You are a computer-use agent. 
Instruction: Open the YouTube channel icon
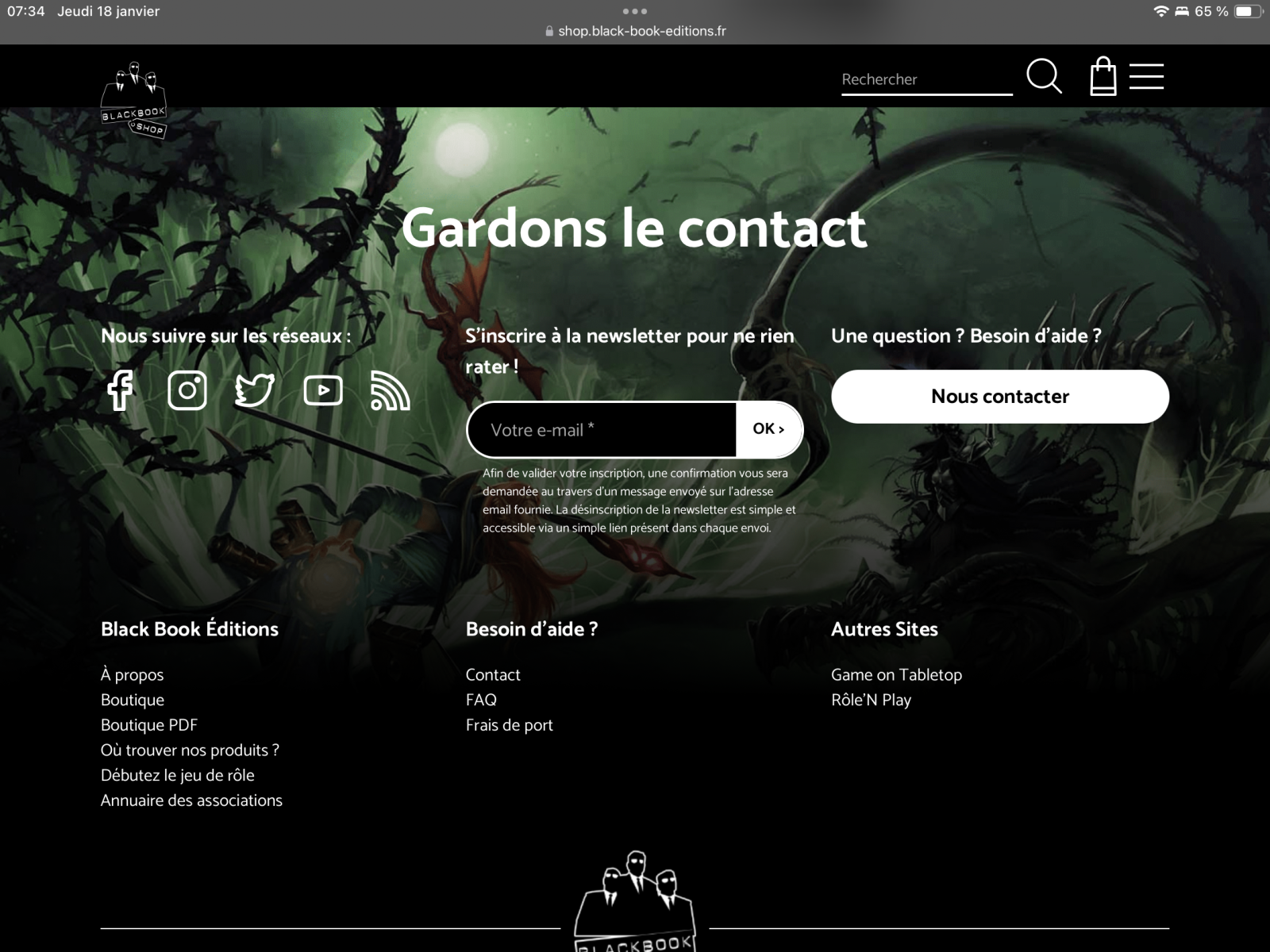[x=323, y=390]
